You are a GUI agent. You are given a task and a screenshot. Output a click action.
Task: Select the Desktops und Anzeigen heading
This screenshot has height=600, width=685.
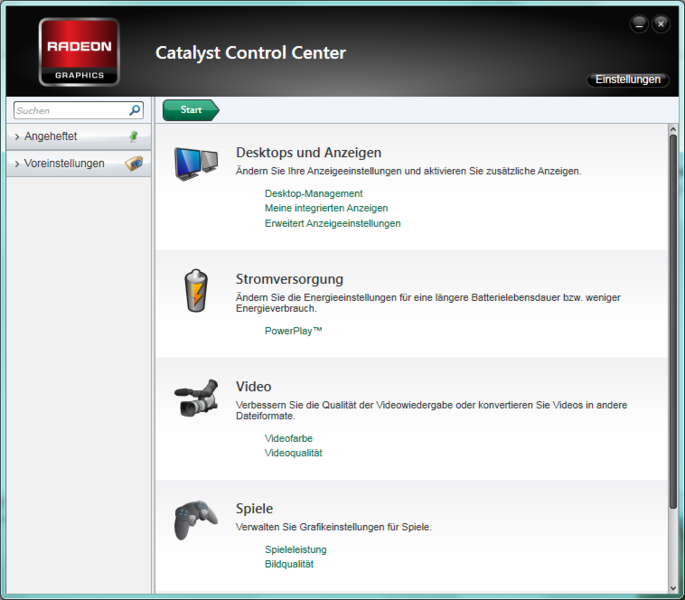[x=308, y=153]
